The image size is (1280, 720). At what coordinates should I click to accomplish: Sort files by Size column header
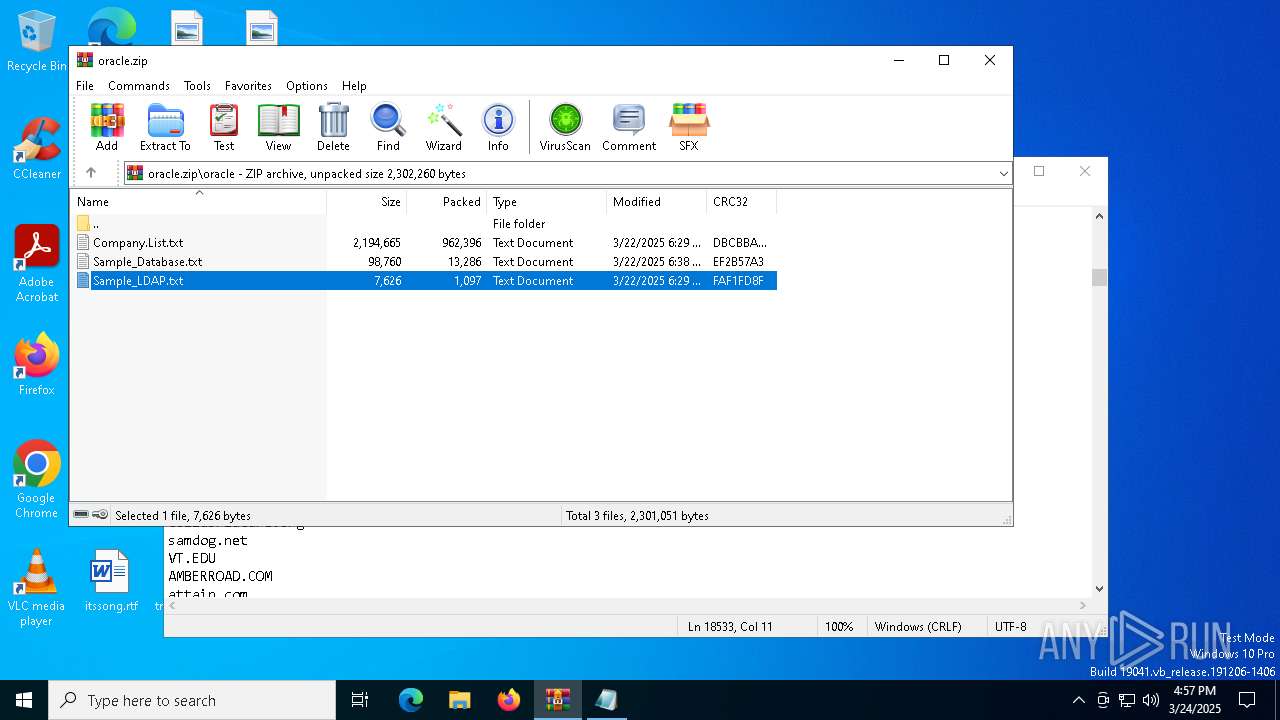[x=367, y=202]
